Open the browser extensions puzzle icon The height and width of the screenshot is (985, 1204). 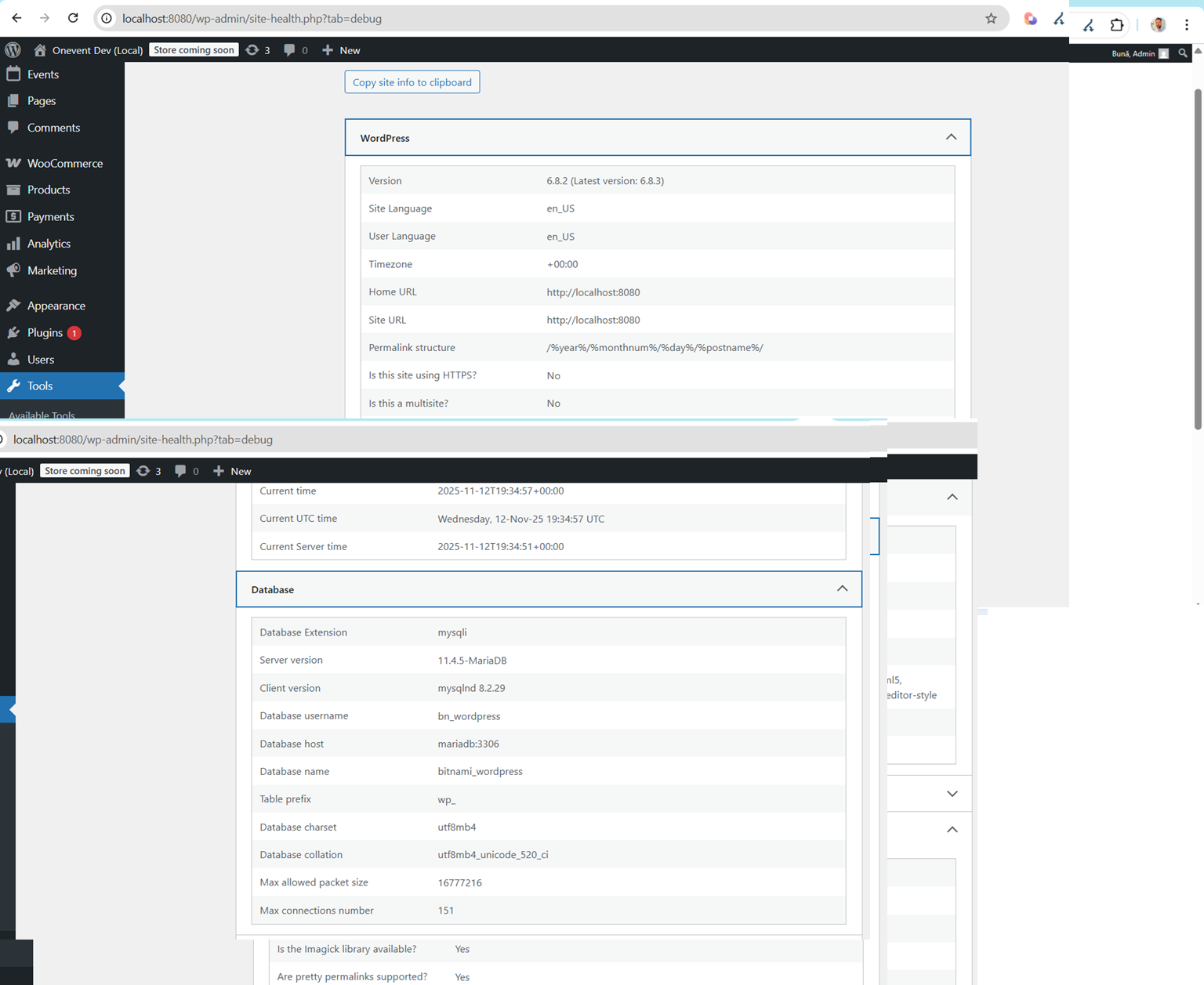(x=1116, y=25)
